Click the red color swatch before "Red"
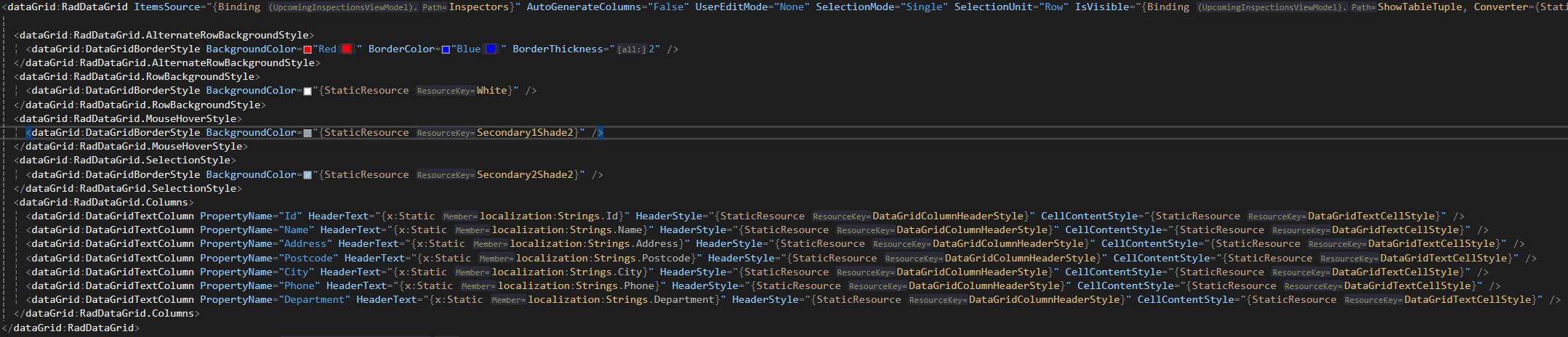1568x337 pixels. 307,49
